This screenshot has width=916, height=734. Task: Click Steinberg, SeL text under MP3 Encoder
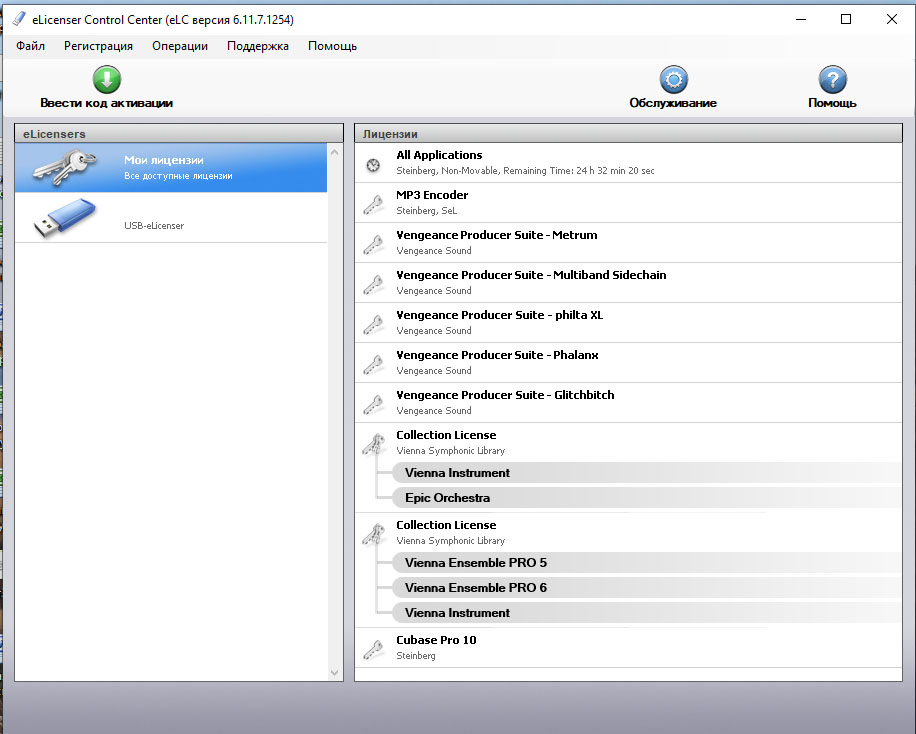pos(426,211)
